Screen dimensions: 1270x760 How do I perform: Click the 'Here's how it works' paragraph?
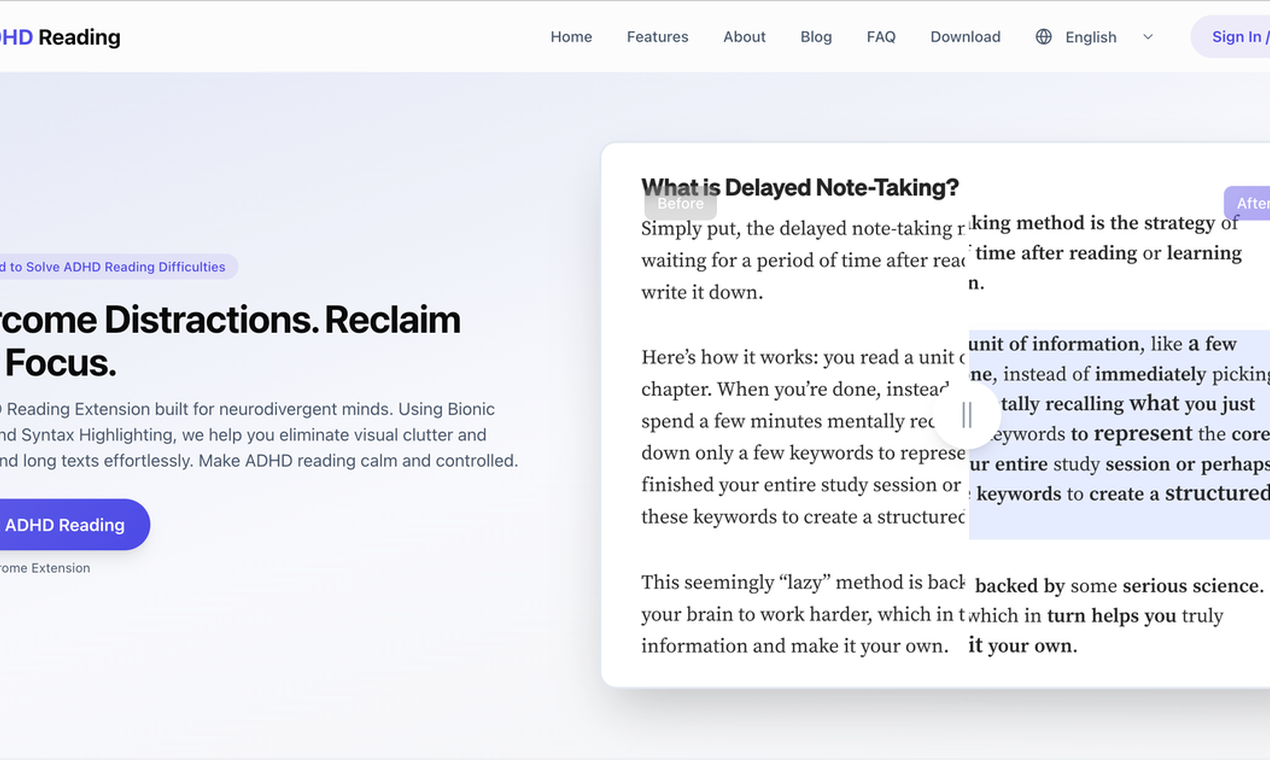(x=803, y=437)
